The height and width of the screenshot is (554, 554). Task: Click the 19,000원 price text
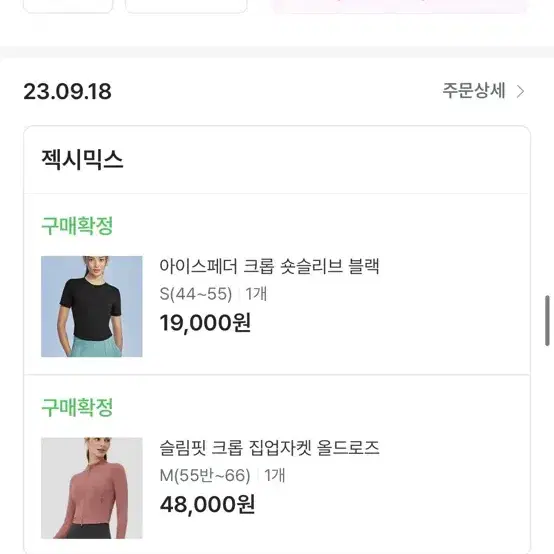[x=205, y=323]
